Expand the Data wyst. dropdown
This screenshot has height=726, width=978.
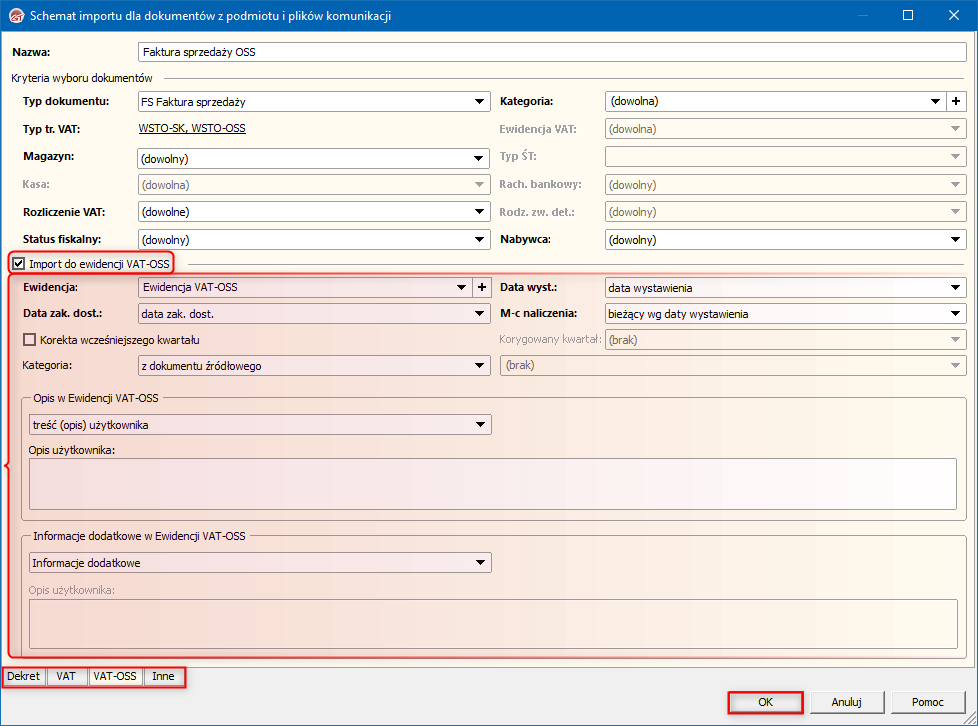(956, 288)
